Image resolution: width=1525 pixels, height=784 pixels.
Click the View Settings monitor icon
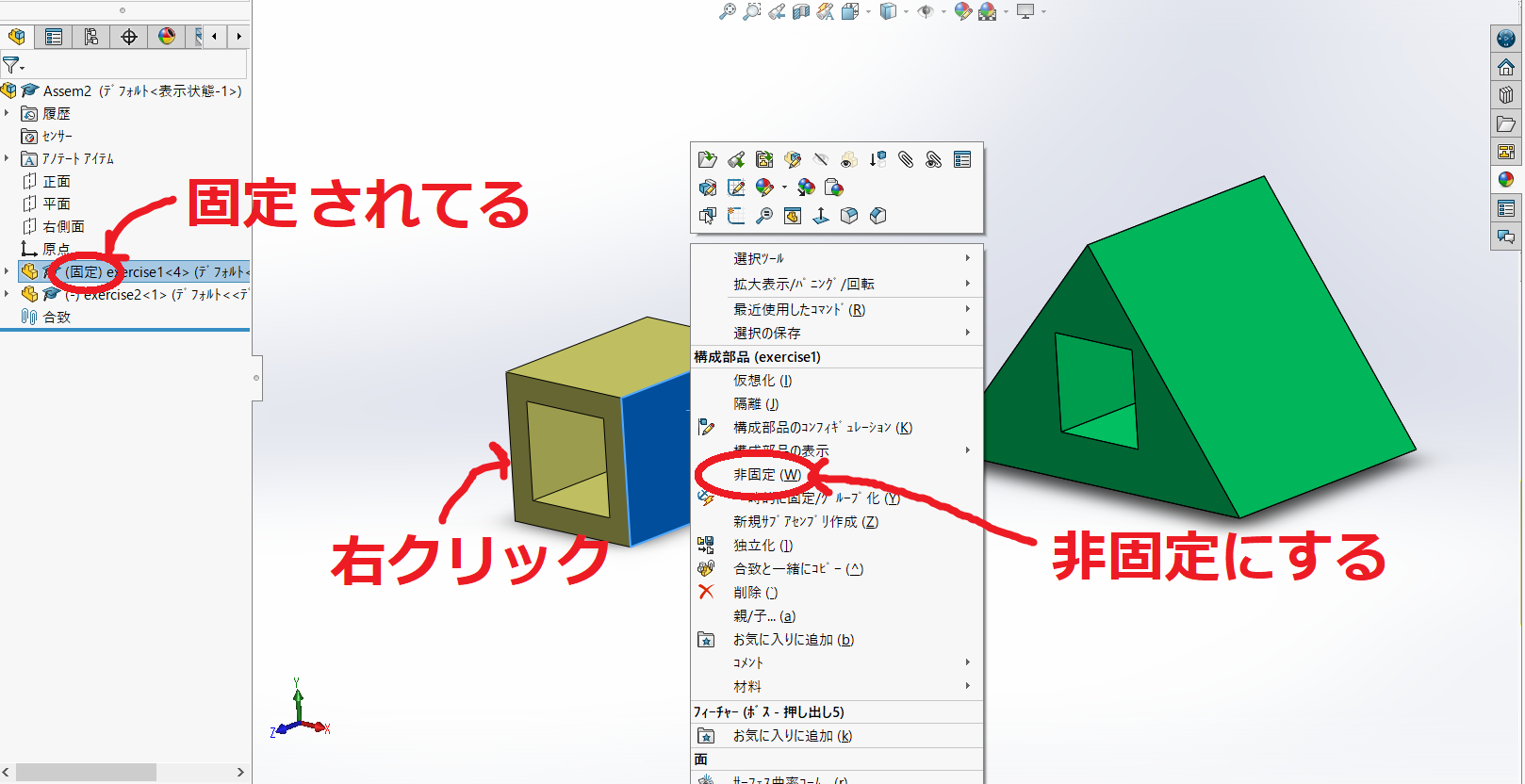[x=1025, y=11]
